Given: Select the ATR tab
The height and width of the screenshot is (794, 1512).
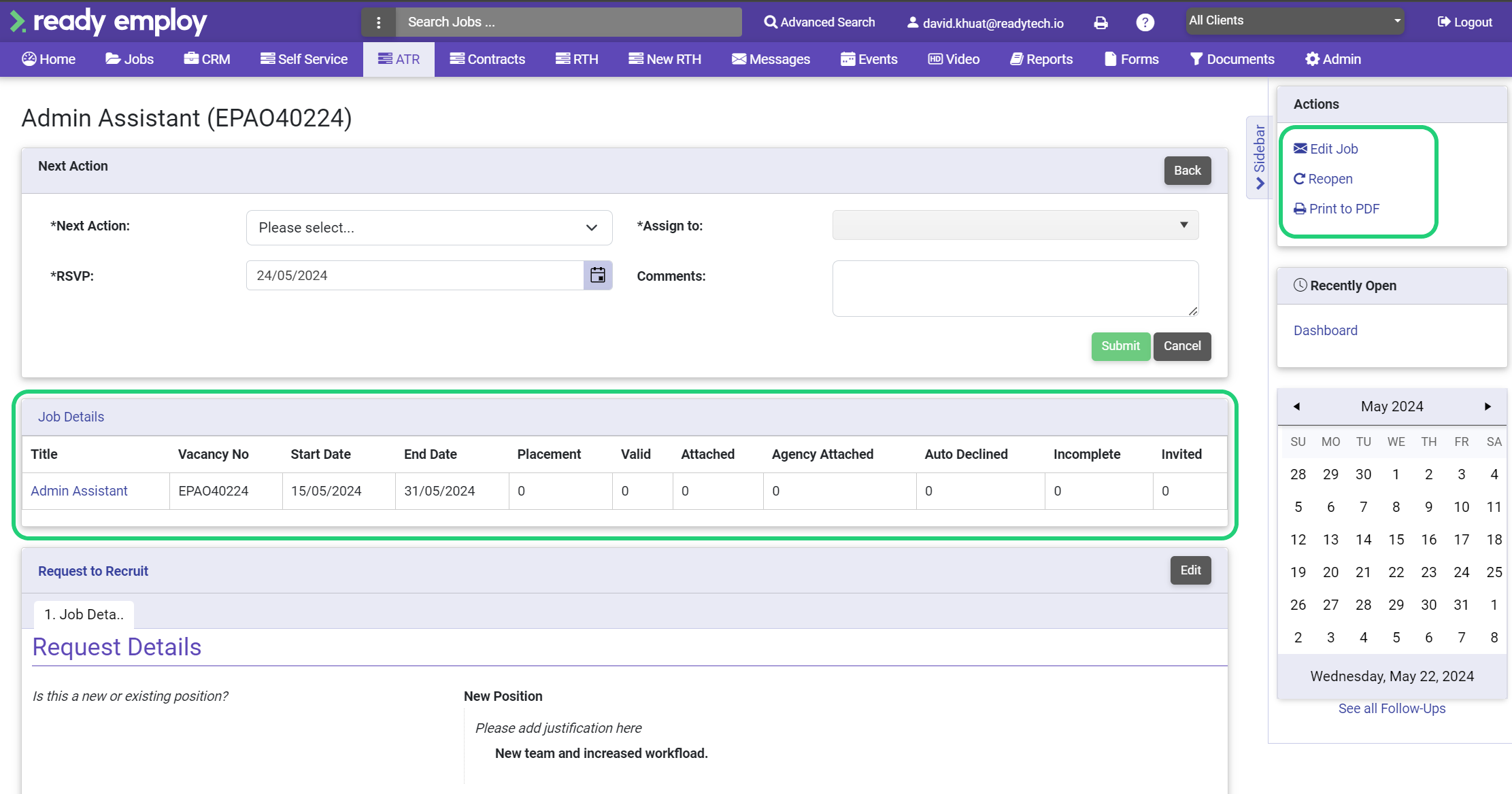Looking at the screenshot, I should (x=399, y=59).
